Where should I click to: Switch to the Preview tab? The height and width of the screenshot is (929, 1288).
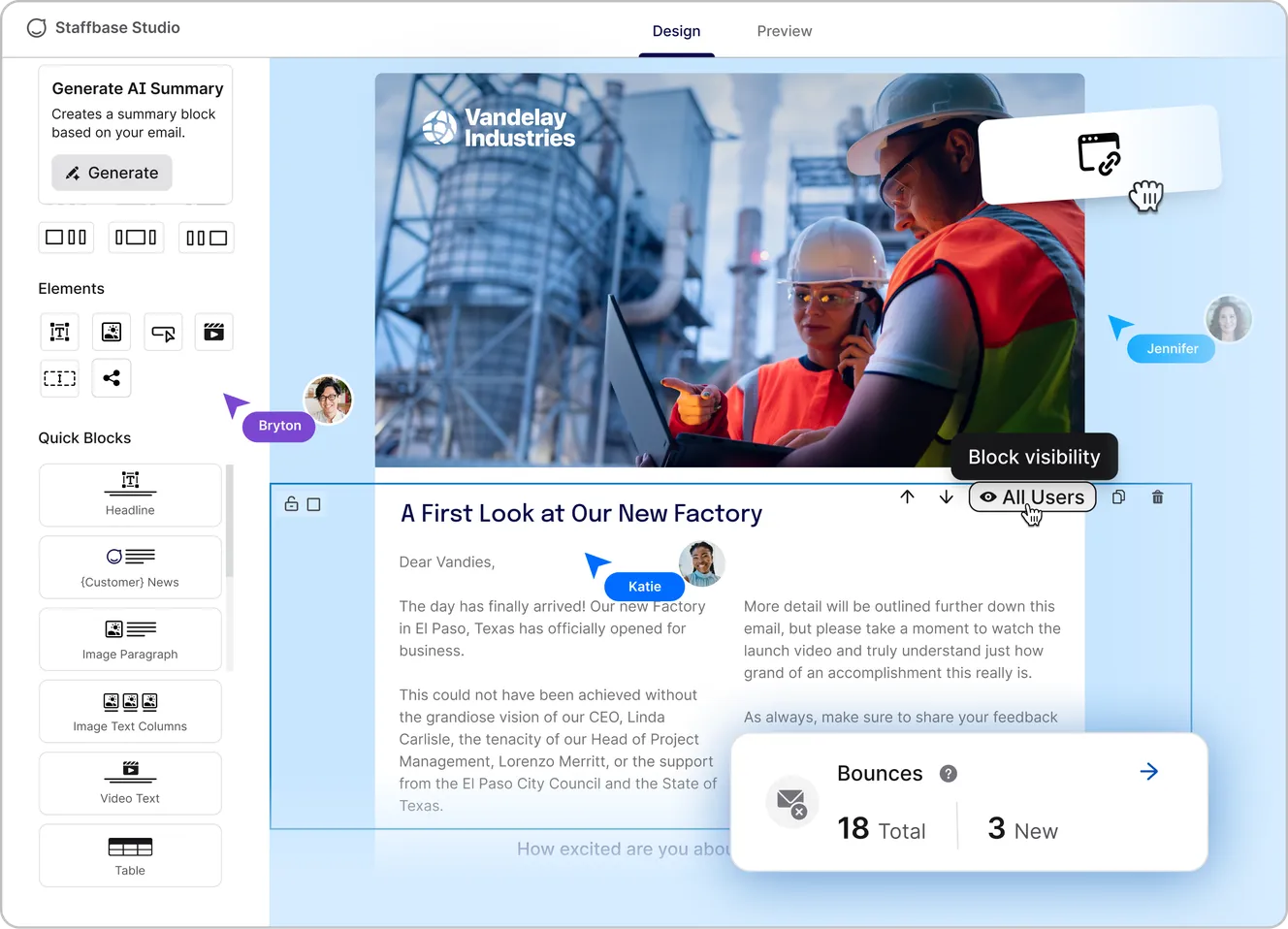click(x=785, y=31)
